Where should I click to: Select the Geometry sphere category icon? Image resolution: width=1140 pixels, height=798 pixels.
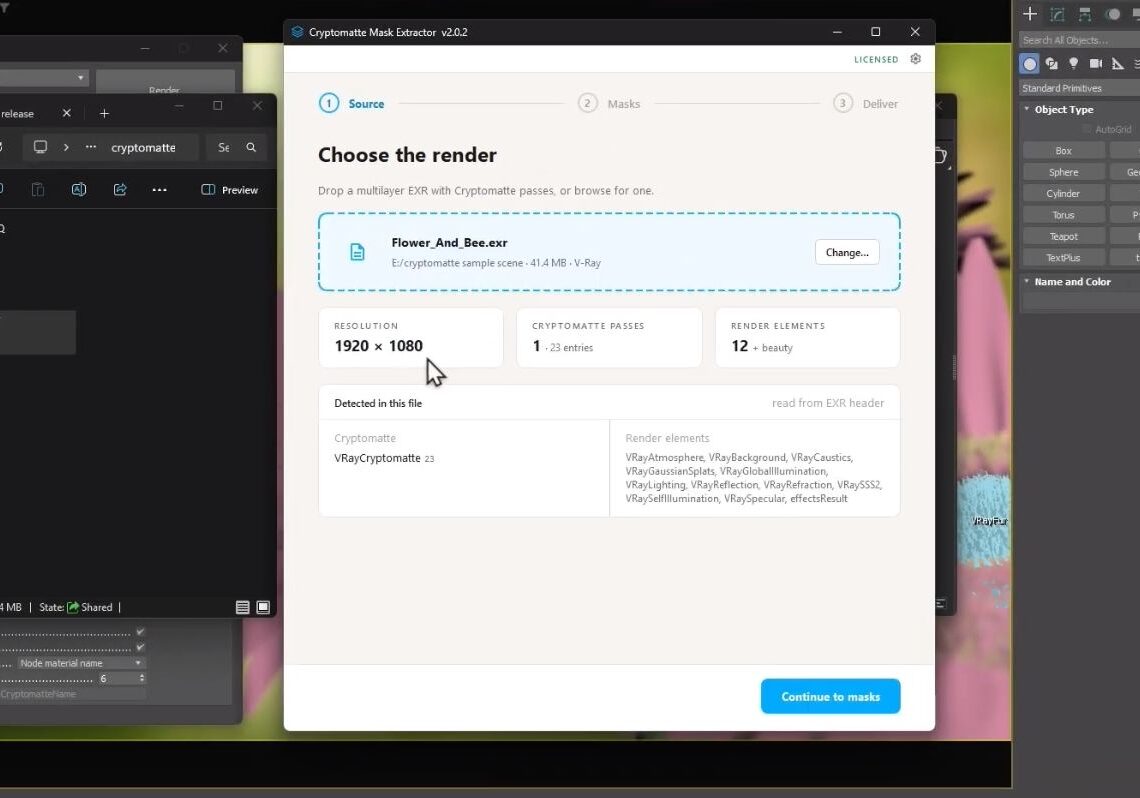(1029, 64)
